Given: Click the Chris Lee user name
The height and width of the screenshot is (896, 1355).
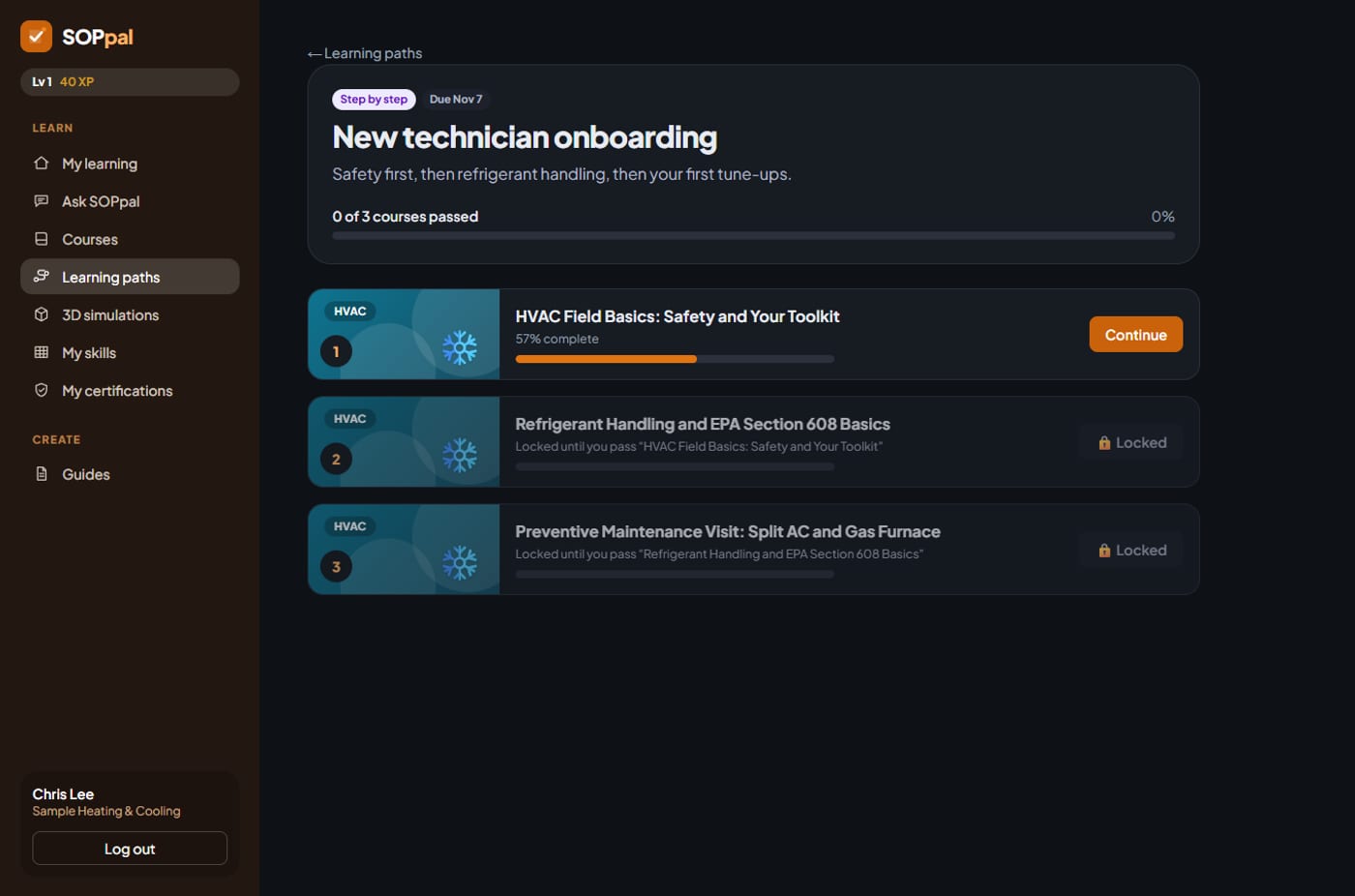Looking at the screenshot, I should point(63,793).
